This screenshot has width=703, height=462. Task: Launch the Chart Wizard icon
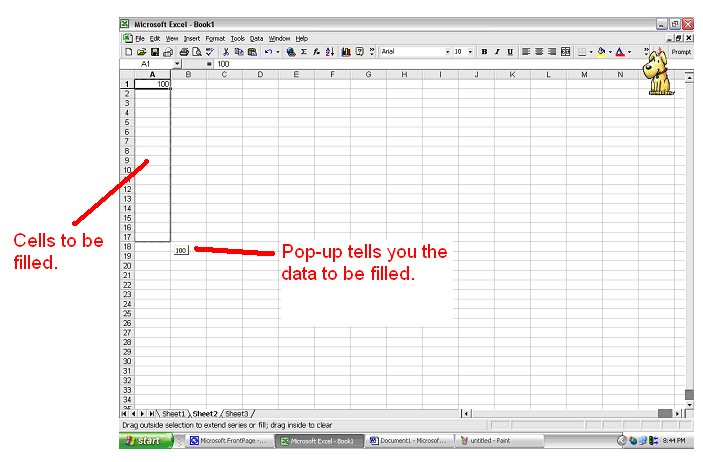click(x=346, y=52)
